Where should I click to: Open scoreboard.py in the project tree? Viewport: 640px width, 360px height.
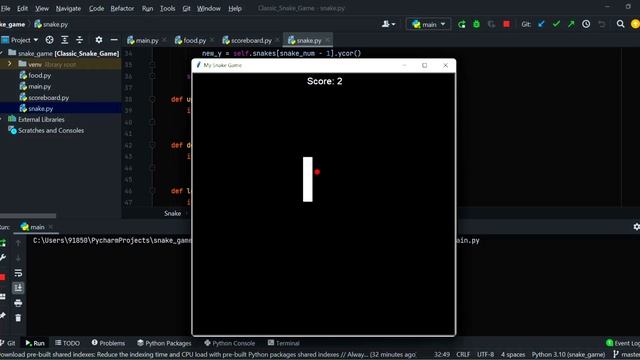pyautogui.click(x=44, y=98)
